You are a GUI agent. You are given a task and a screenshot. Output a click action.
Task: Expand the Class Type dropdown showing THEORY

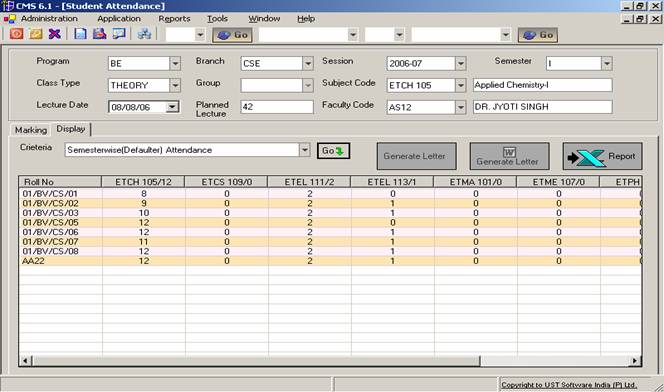175,86
